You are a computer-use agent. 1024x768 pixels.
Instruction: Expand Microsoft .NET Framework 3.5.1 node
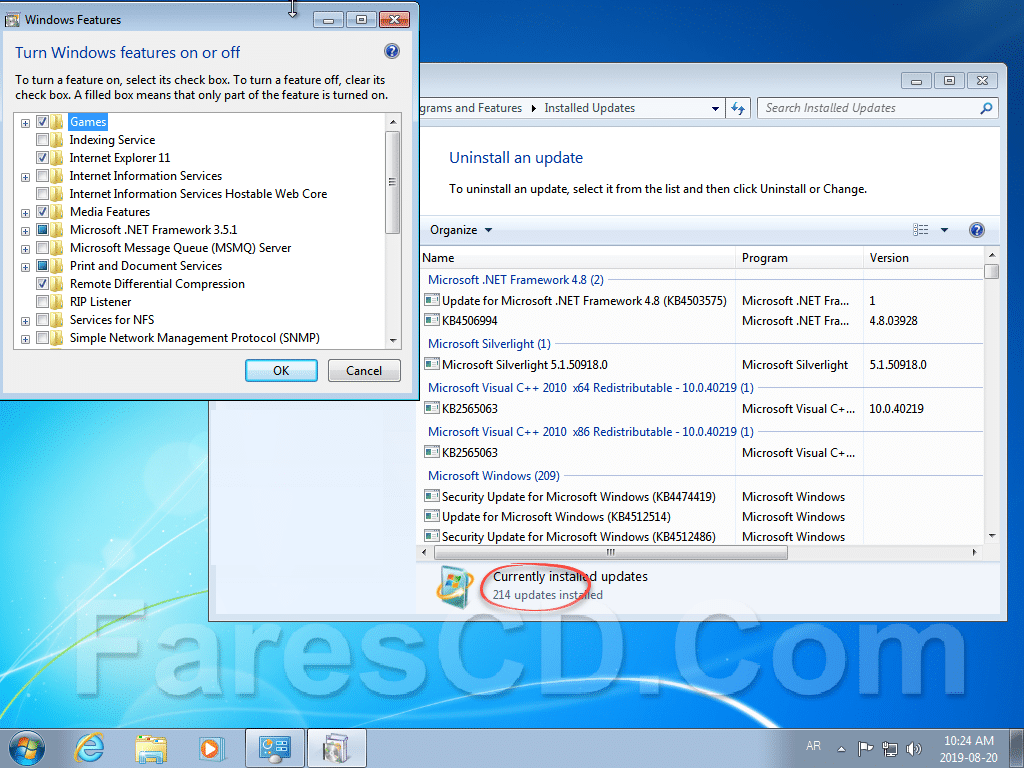[x=25, y=231]
